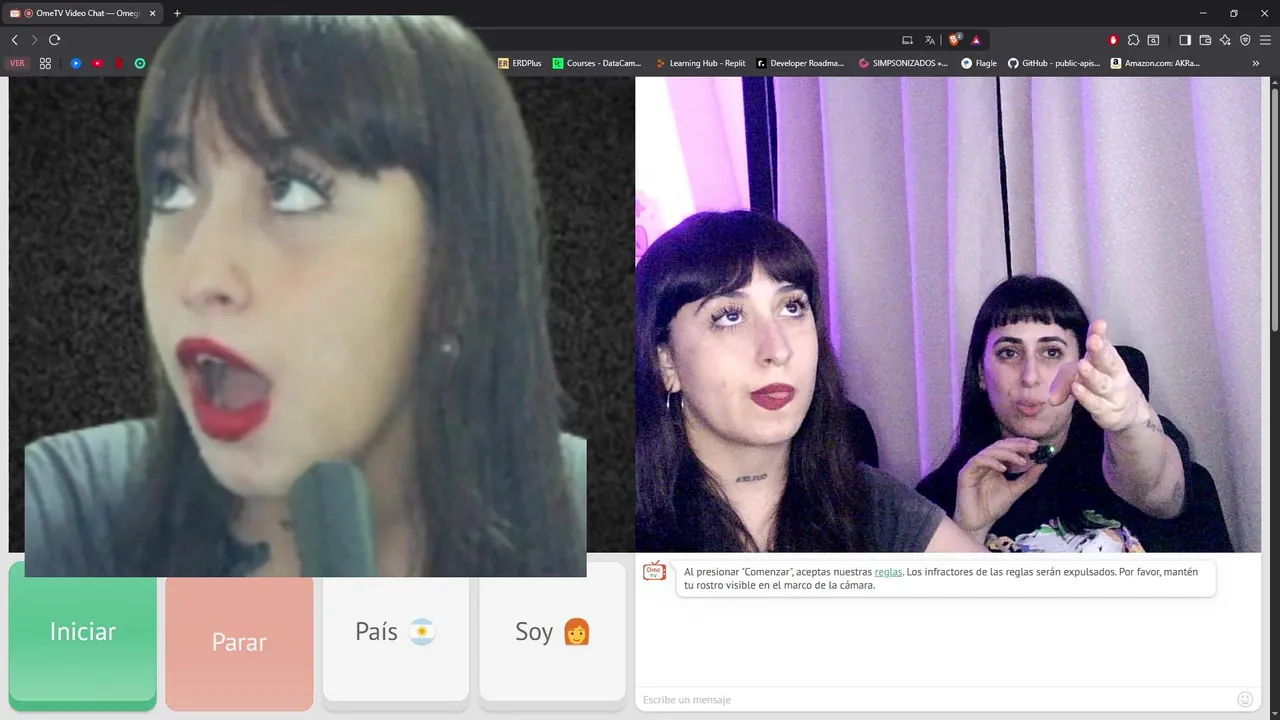Open the Brave VPN shield icon
This screenshot has width=1280, height=720.
coord(1245,40)
